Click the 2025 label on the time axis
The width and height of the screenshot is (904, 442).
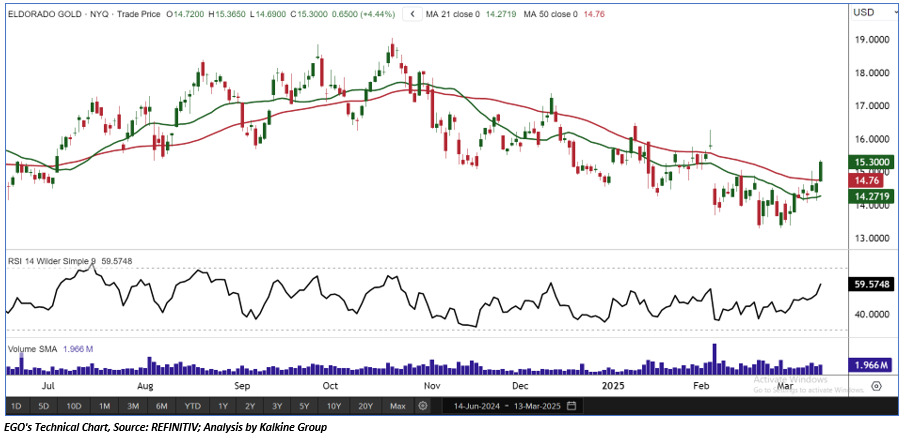611,385
